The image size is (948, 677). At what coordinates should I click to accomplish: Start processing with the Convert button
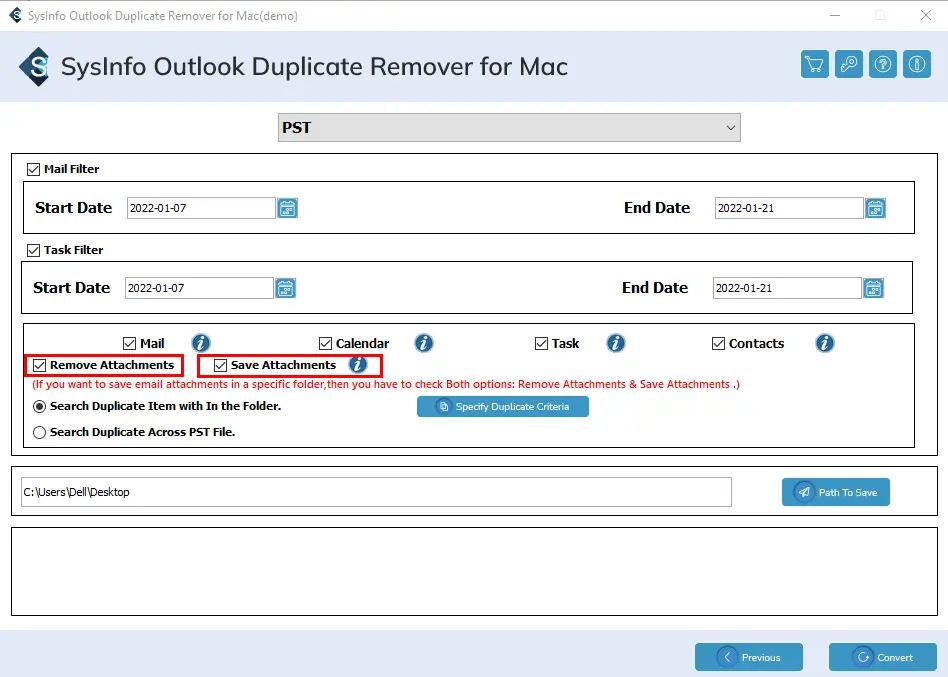point(883,657)
